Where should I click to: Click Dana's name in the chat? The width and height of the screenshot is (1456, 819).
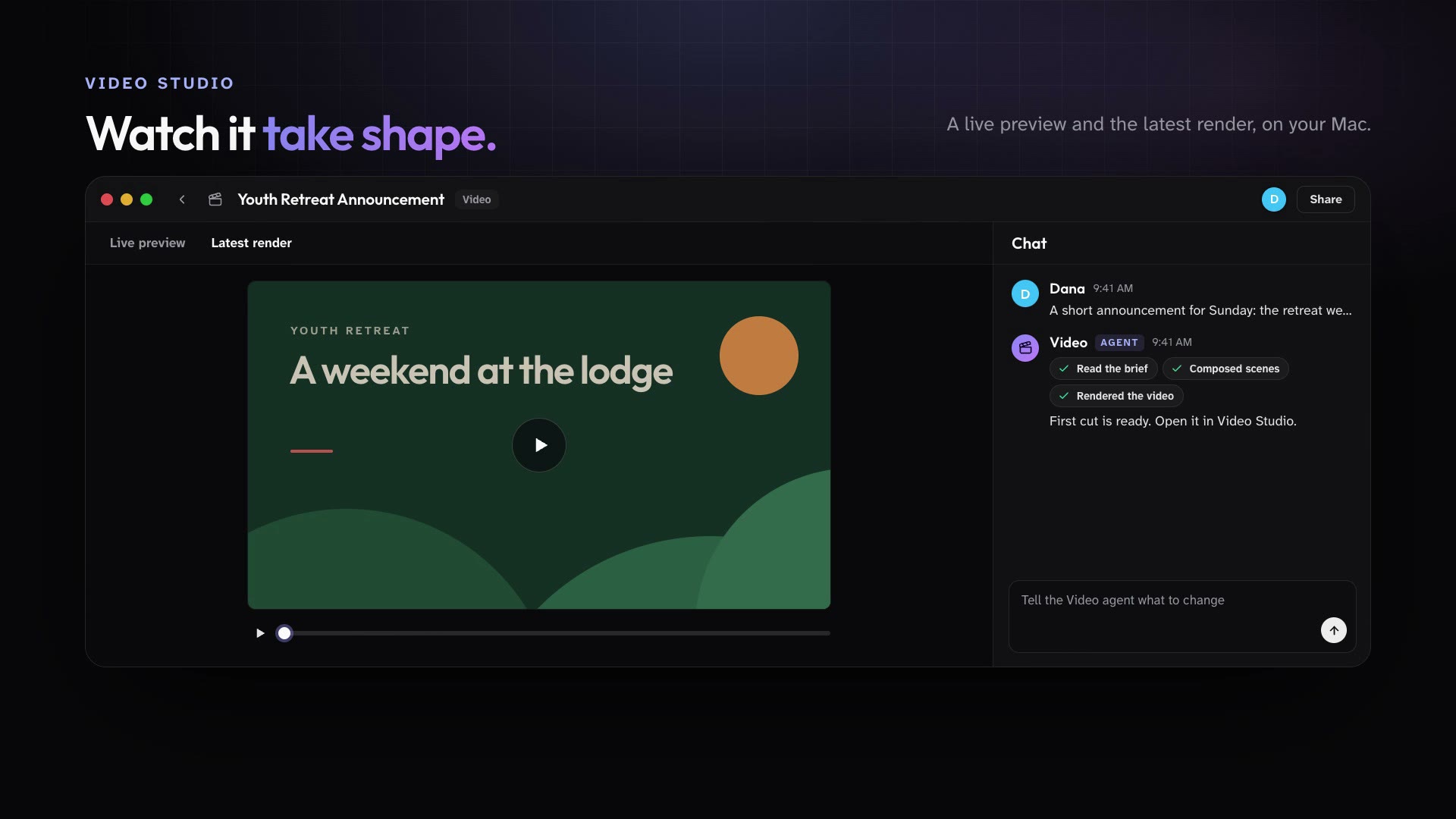point(1067,288)
